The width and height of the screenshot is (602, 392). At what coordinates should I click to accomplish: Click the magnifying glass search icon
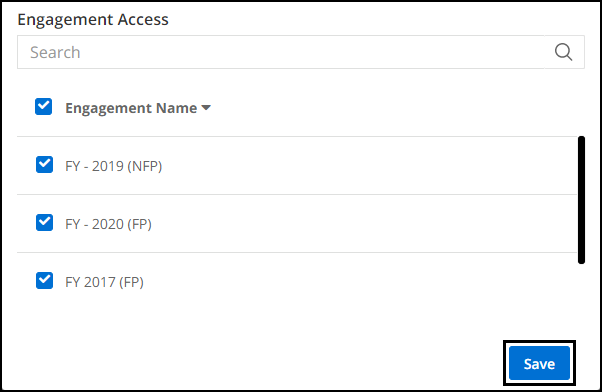pyautogui.click(x=563, y=52)
